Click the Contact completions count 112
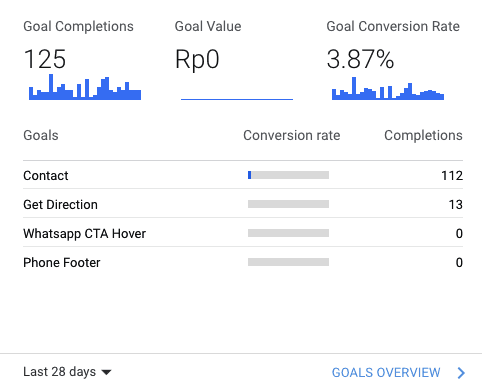Image resolution: width=482 pixels, height=391 pixels. [x=452, y=175]
